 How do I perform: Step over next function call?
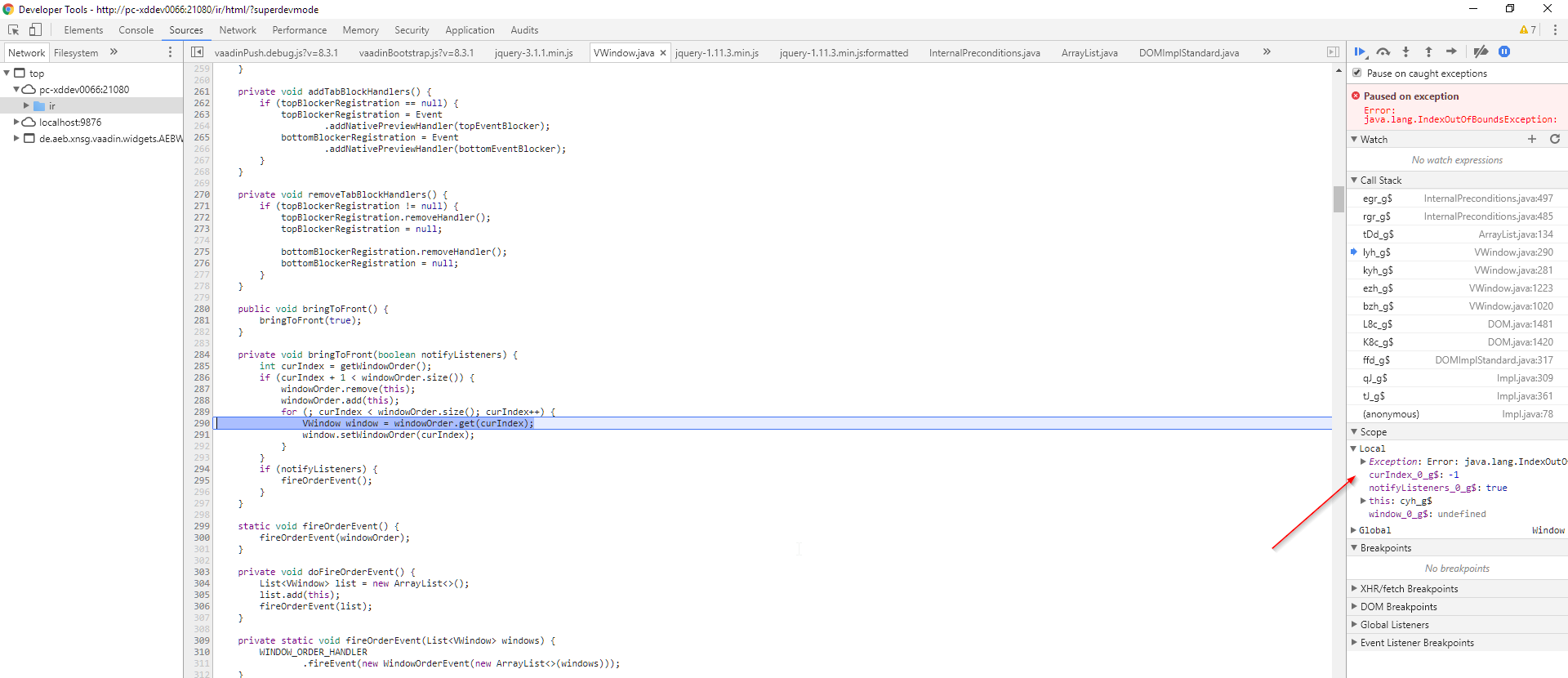coord(1383,51)
